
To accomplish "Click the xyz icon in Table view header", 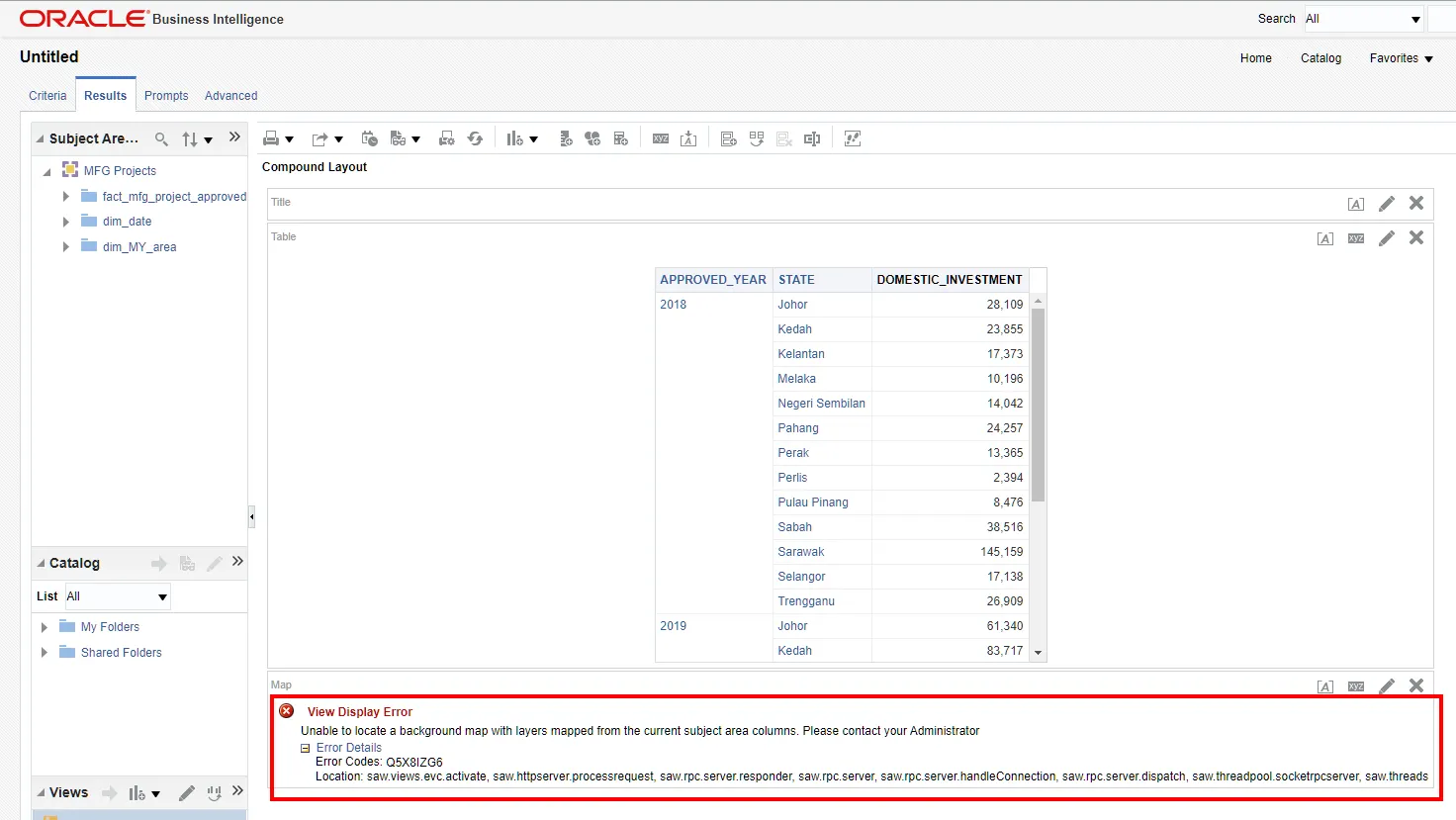I will (1356, 238).
